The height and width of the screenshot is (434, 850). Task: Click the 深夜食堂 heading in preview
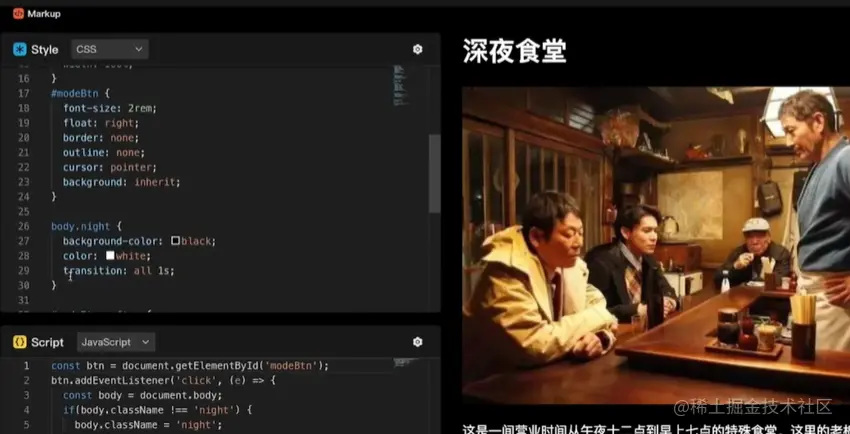point(514,51)
